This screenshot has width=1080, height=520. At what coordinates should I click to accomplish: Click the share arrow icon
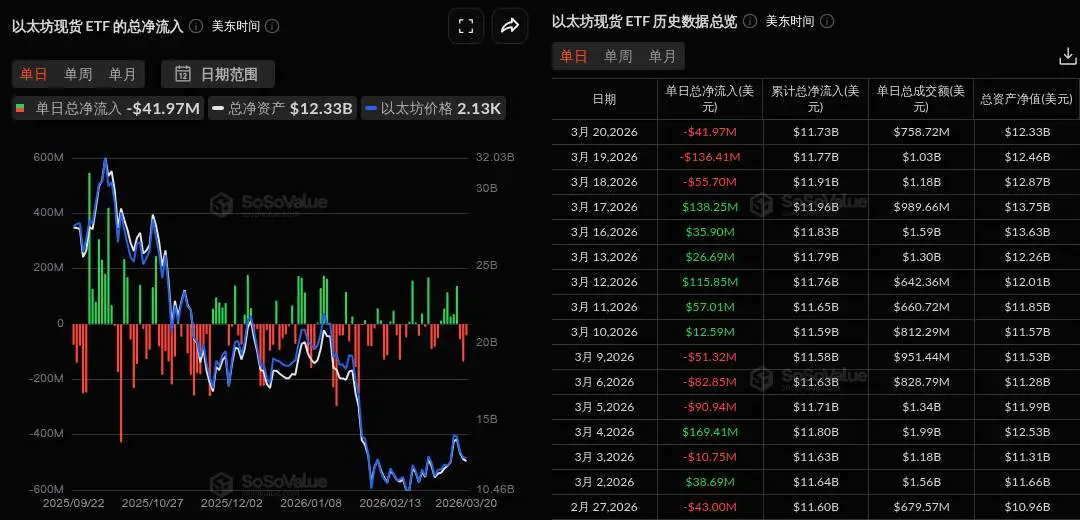pyautogui.click(x=510, y=26)
